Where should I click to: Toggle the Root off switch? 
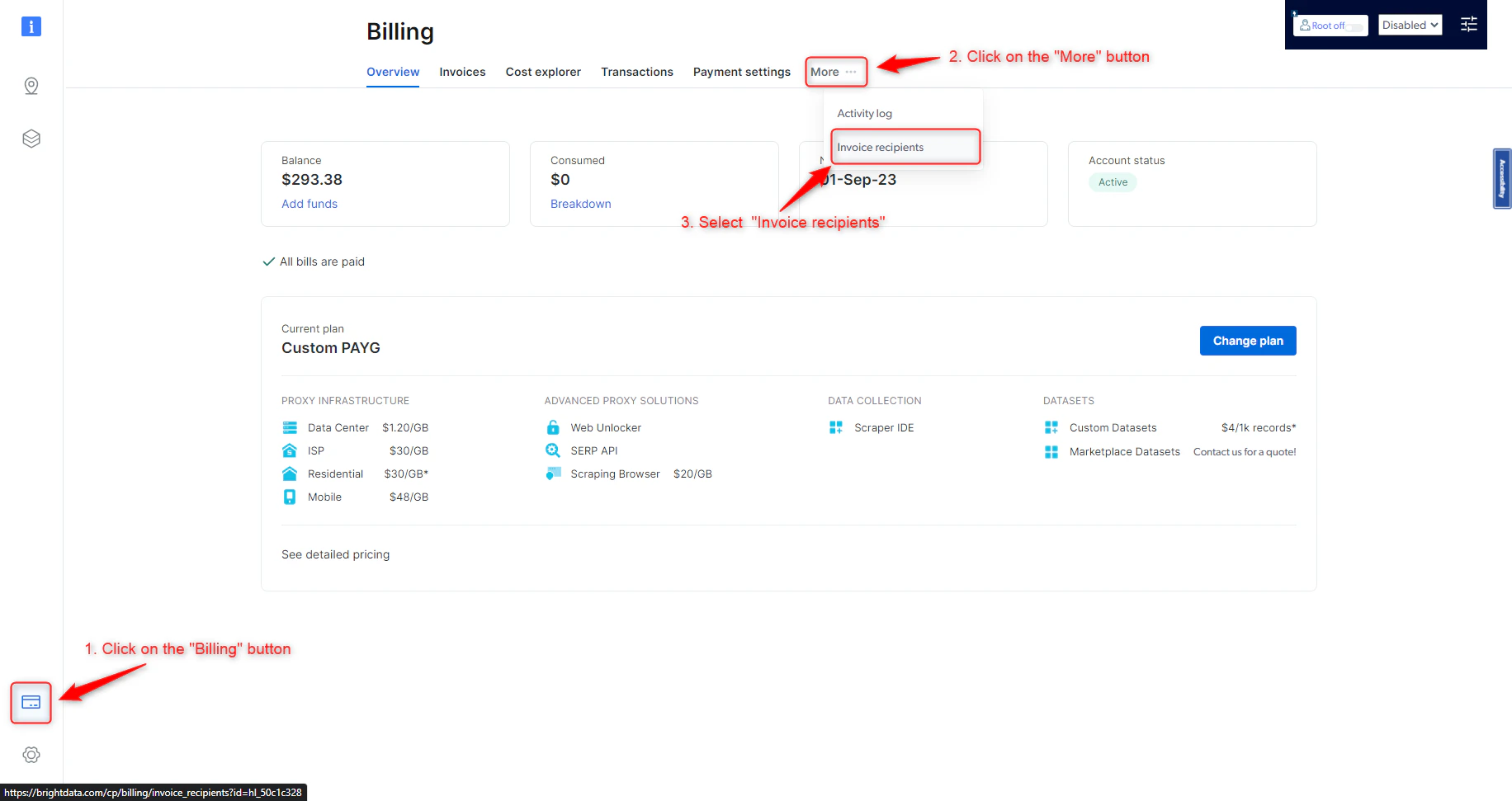click(x=1354, y=26)
